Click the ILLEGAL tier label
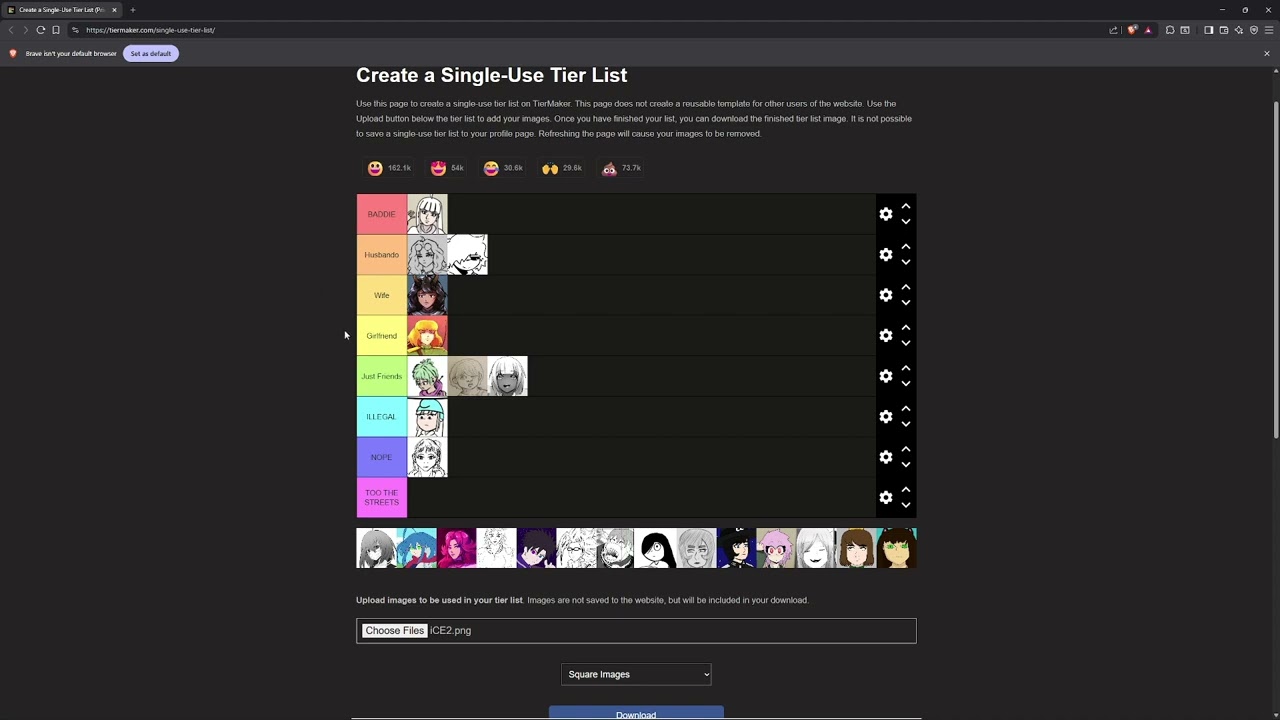 (x=382, y=417)
